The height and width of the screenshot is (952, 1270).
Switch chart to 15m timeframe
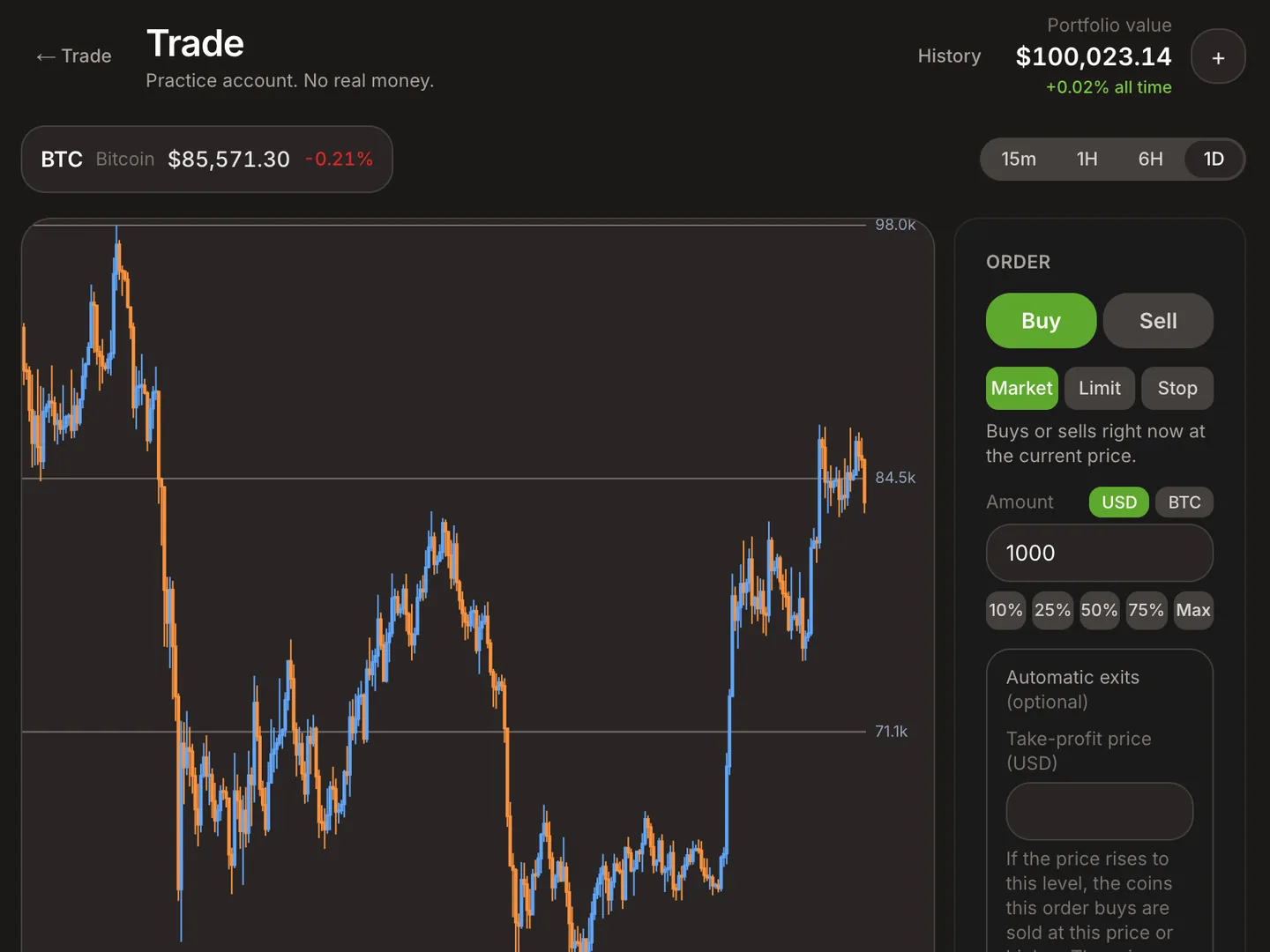(1019, 160)
